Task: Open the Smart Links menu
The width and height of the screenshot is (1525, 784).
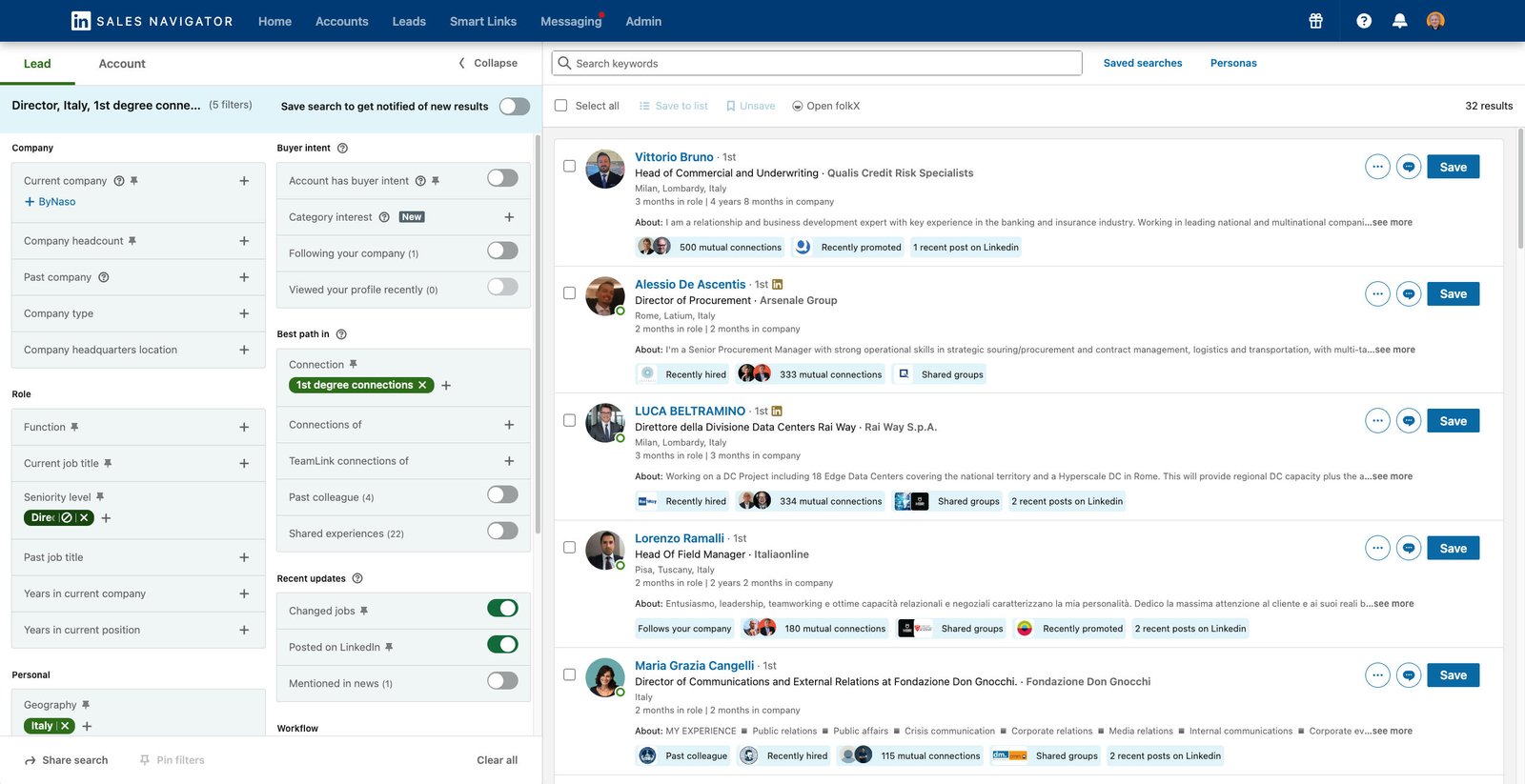Action: pos(483,21)
